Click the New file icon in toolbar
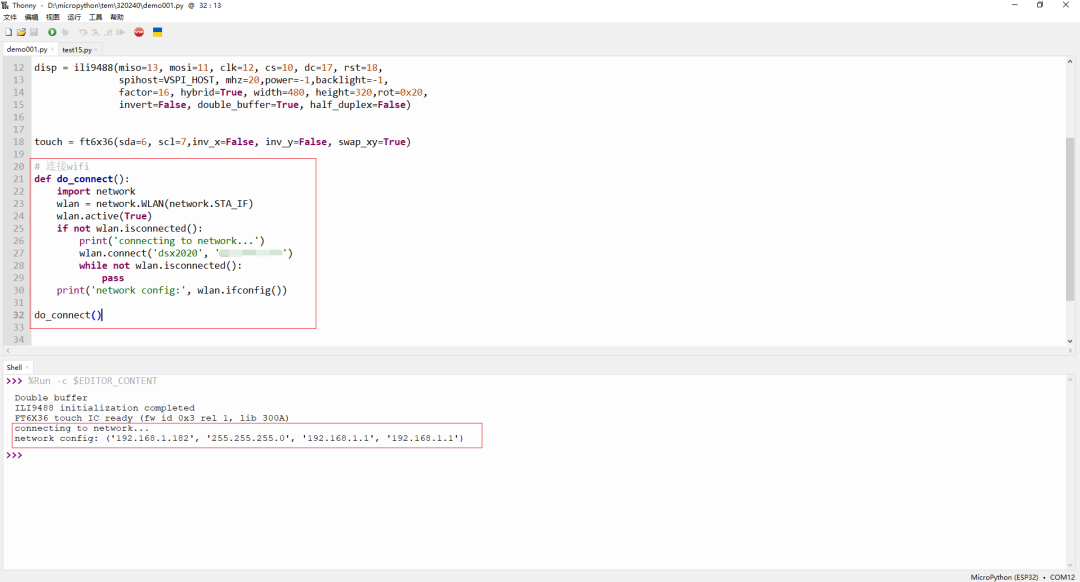1080x582 pixels. coord(8,32)
